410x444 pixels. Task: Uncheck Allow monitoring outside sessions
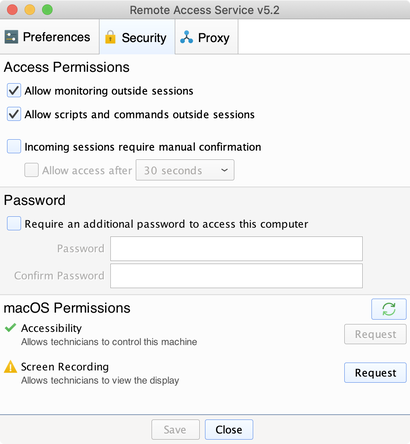(x=14, y=90)
